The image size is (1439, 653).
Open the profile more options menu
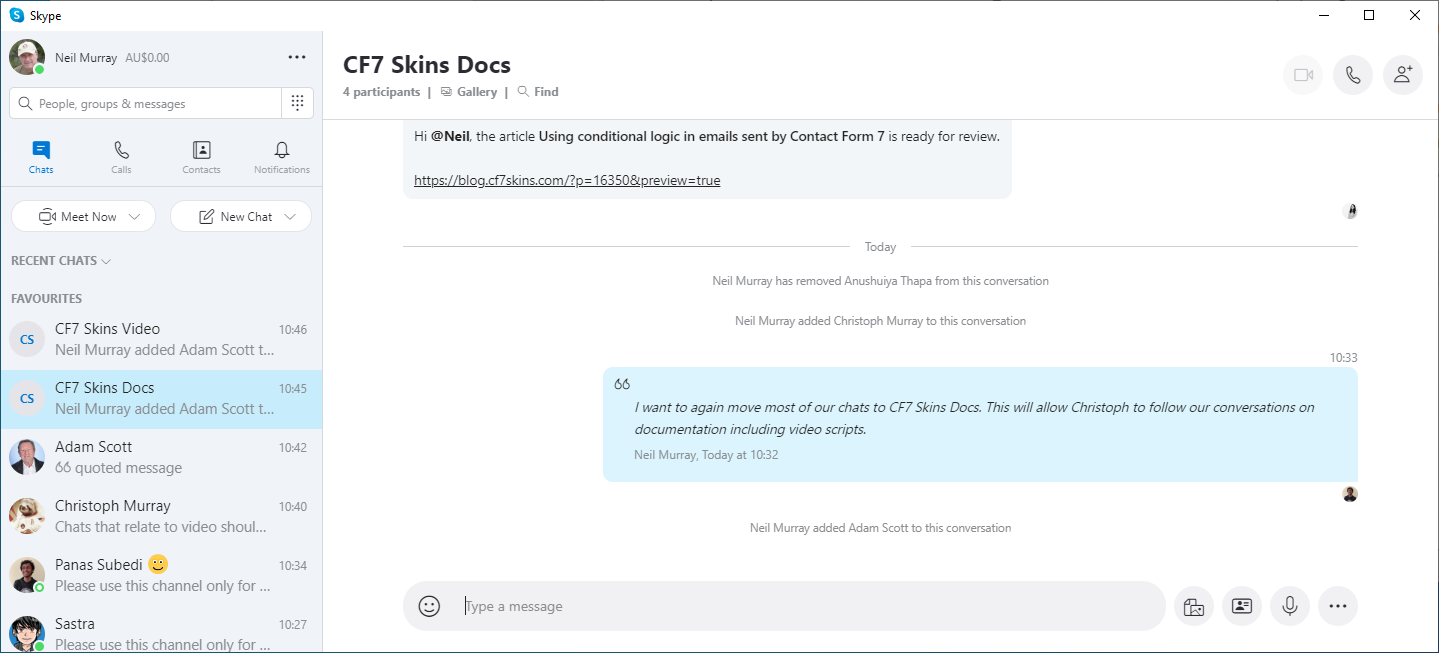(296, 57)
